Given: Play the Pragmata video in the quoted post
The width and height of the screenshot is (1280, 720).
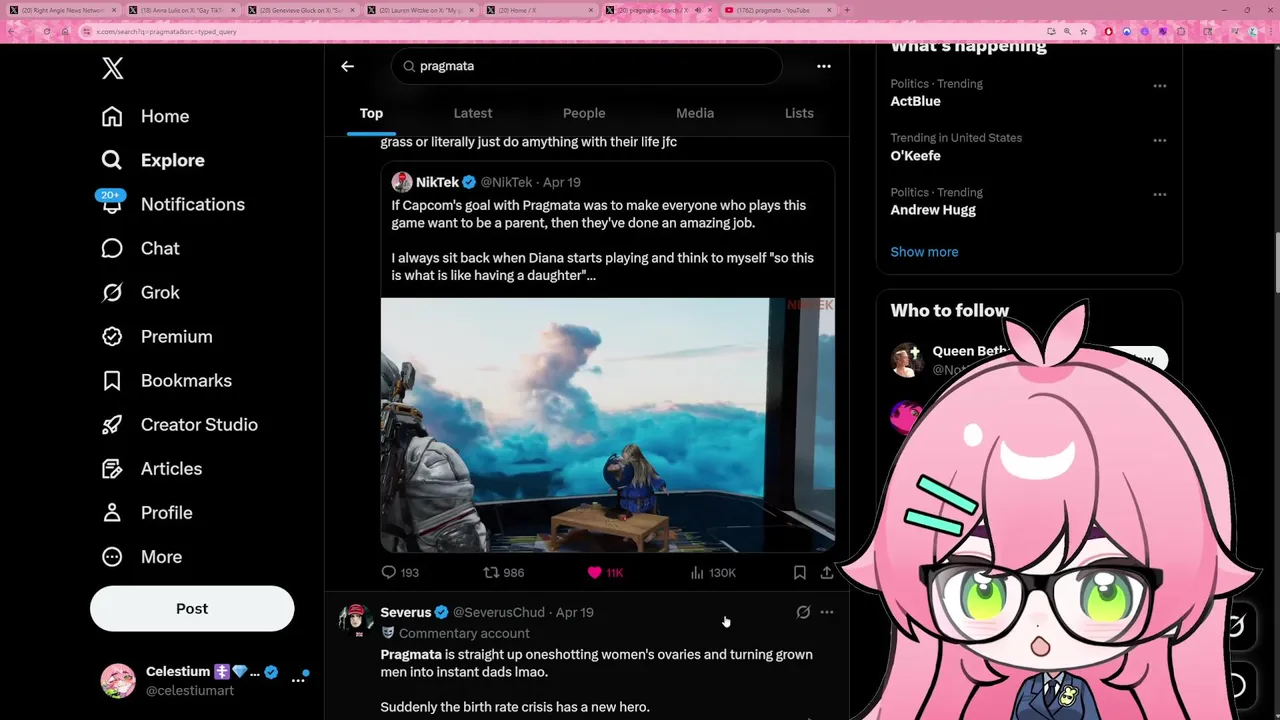Looking at the screenshot, I should click(x=607, y=425).
